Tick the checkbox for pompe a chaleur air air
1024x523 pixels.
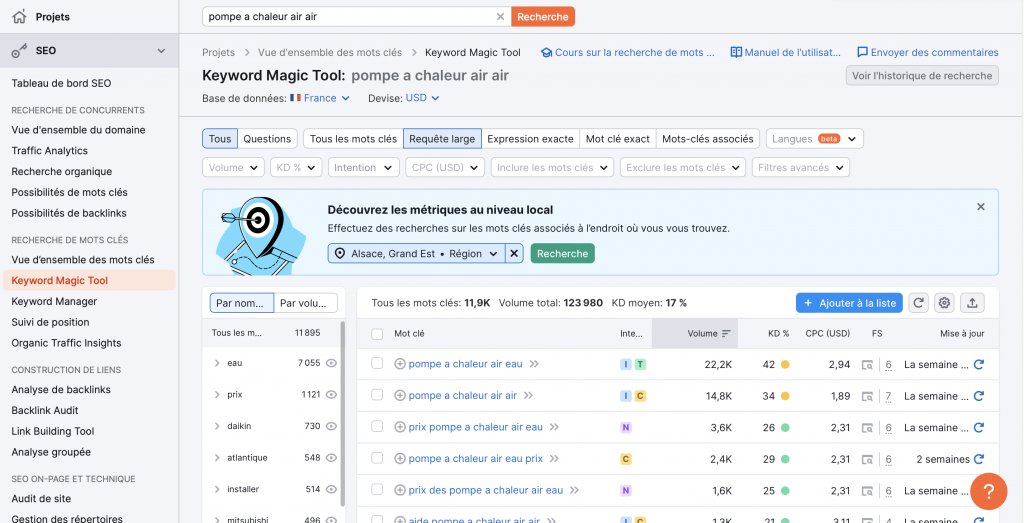coord(377,396)
